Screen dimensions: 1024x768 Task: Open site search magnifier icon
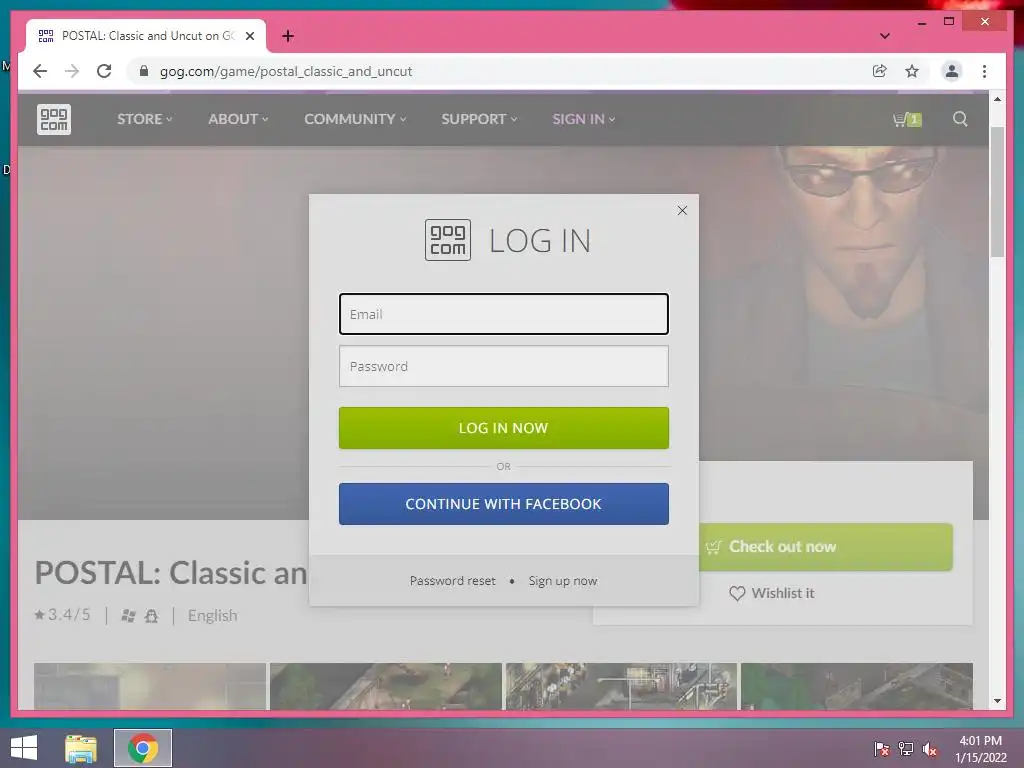pyautogui.click(x=960, y=119)
